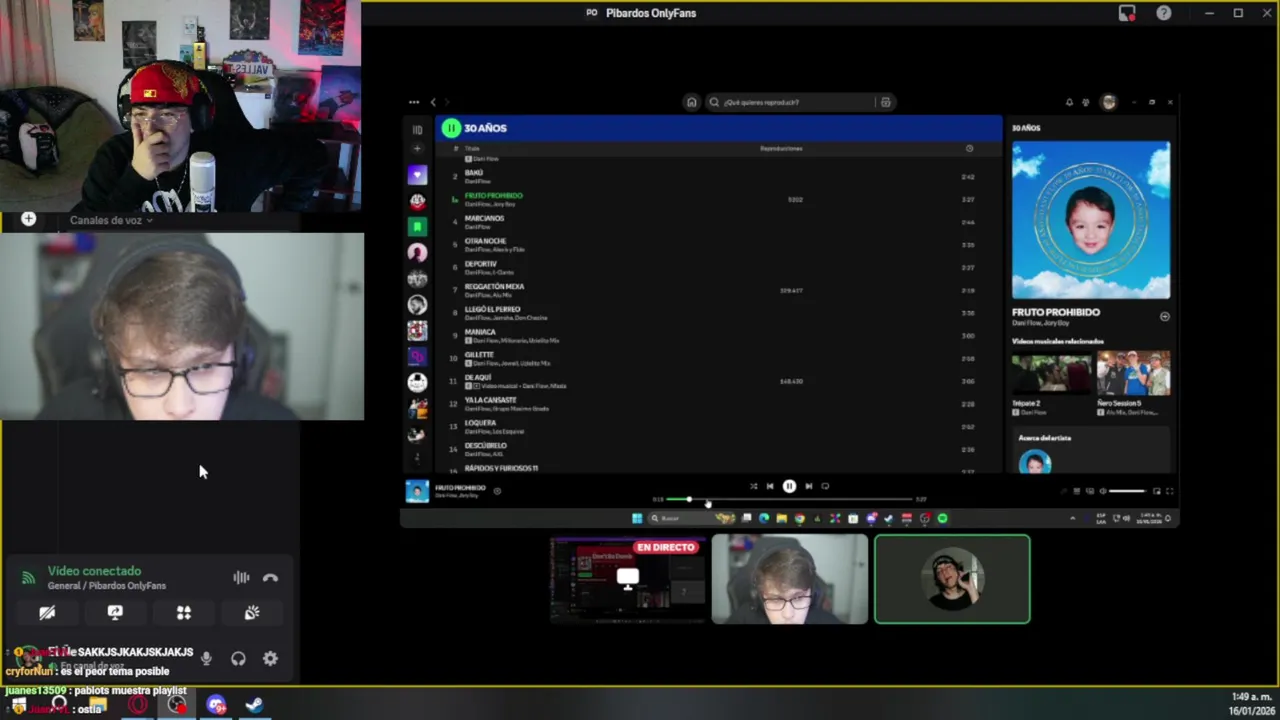Open the Trépate 2 music video
The height and width of the screenshot is (720, 1280).
click(1051, 373)
